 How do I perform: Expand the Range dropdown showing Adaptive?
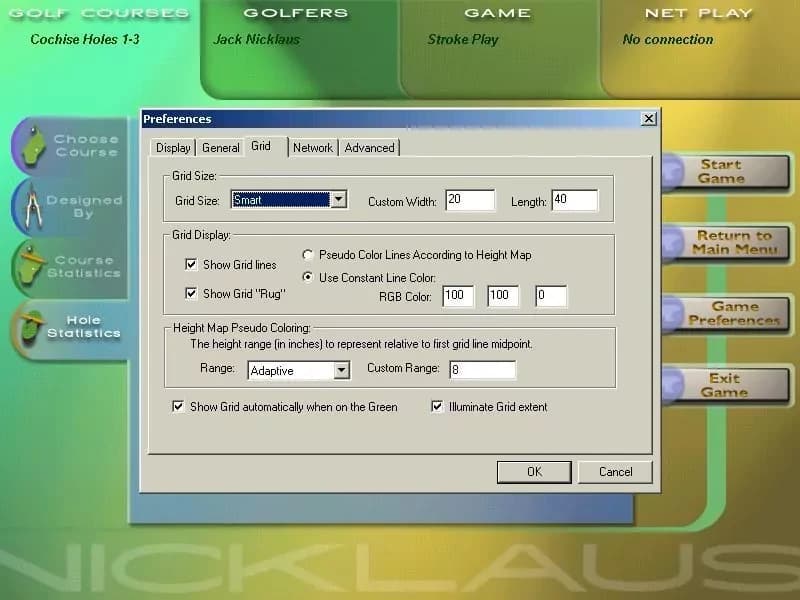coord(339,371)
